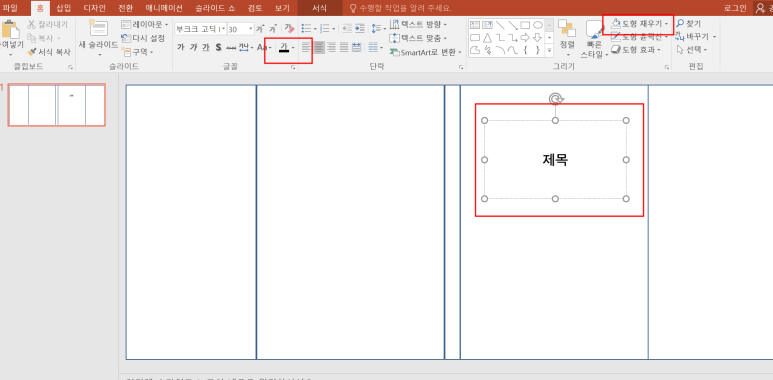Screen dimensions: 773x380
Task: Toggle strikethrough text formatting
Action: pos(231,47)
